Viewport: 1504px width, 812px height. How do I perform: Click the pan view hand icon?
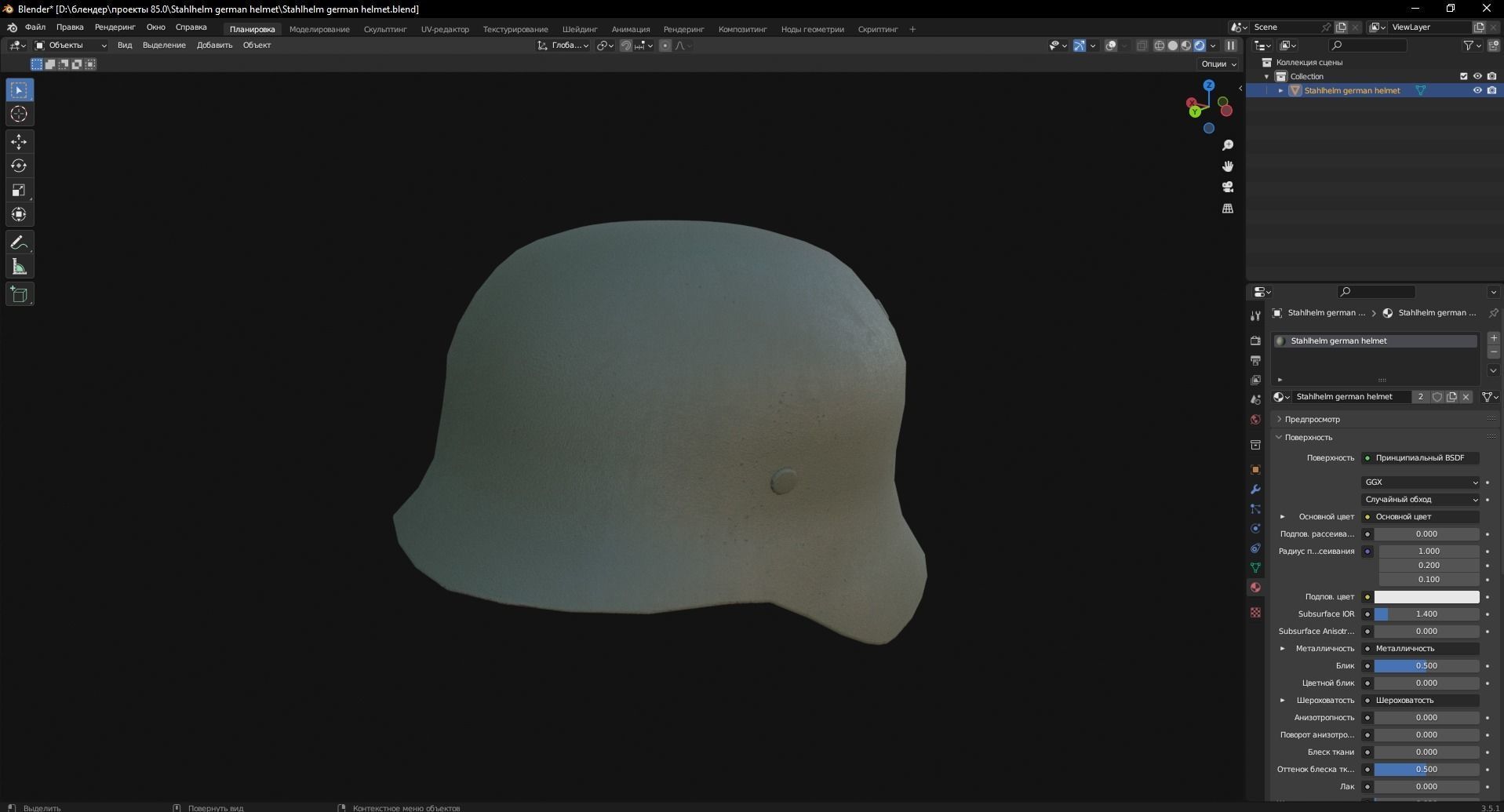1228,166
